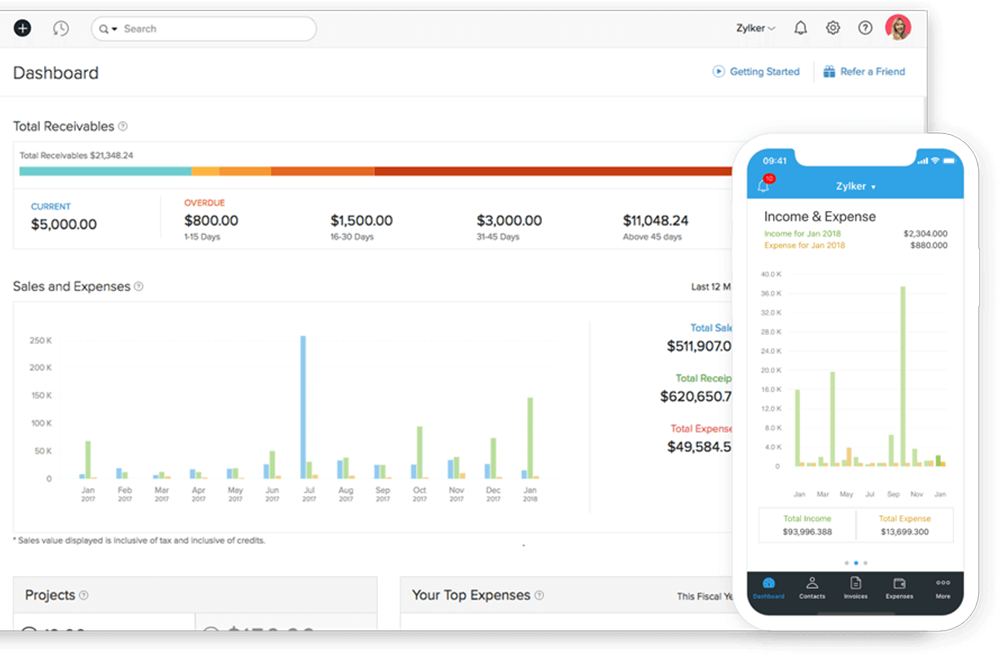Screen dimensions: 1000x657
Task: Click the quick create plus icon
Action: [22, 28]
